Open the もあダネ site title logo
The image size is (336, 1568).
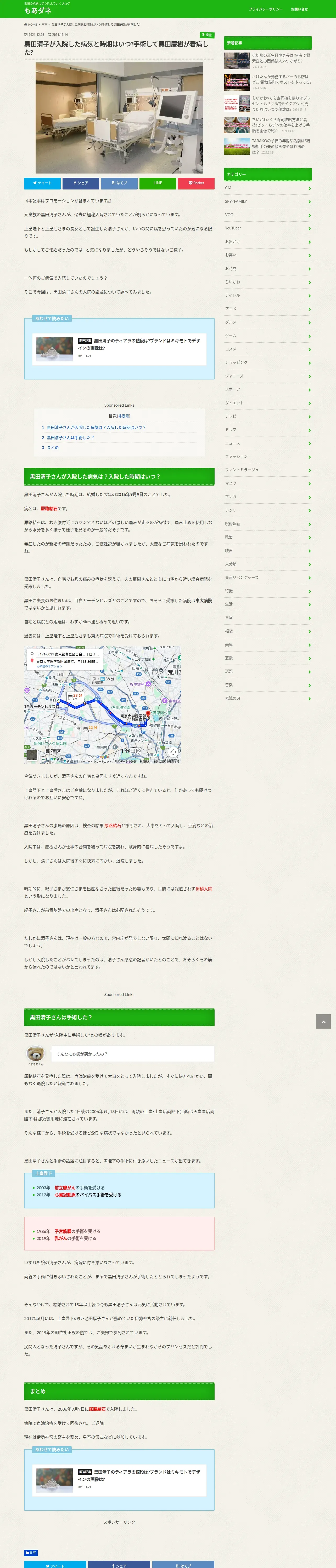tap(38, 11)
